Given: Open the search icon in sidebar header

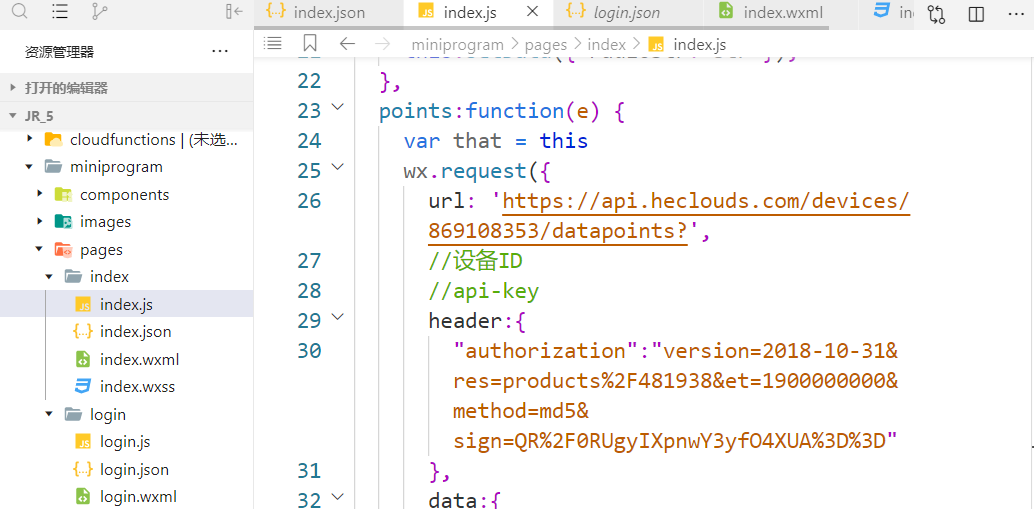Looking at the screenshot, I should [21, 11].
